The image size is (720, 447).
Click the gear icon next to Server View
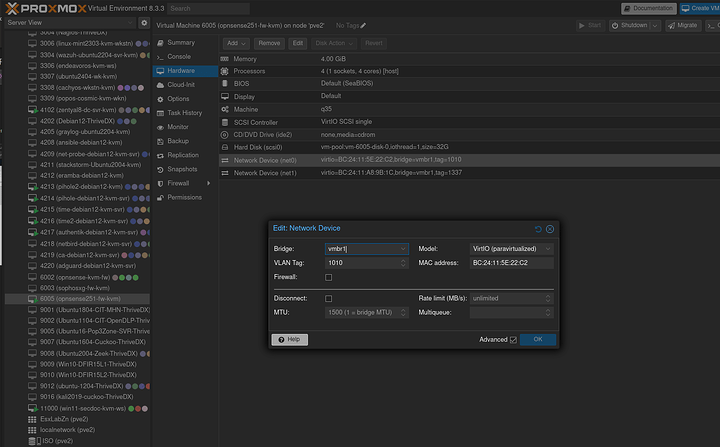coord(144,22)
